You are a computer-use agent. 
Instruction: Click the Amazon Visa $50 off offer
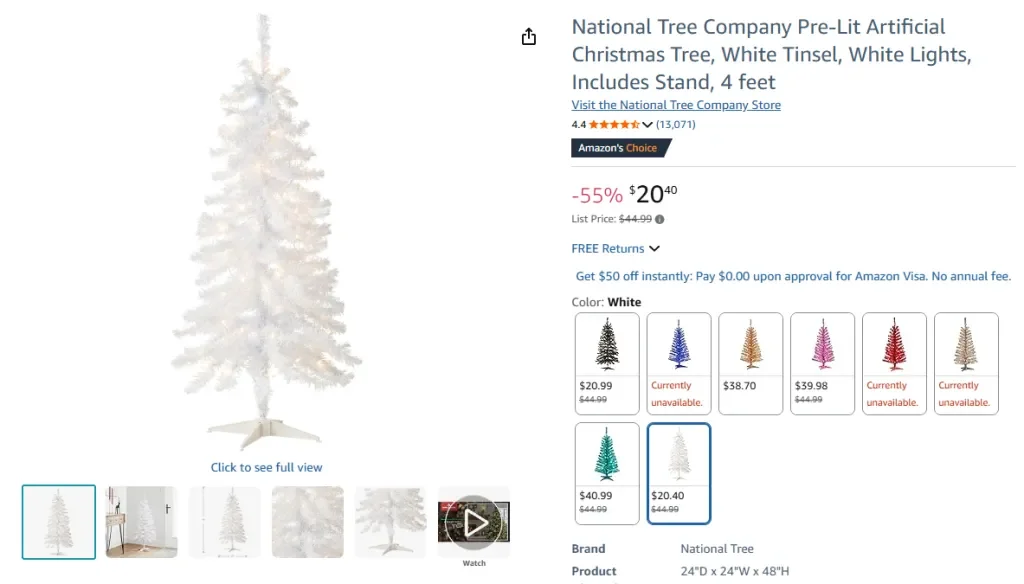pos(791,275)
